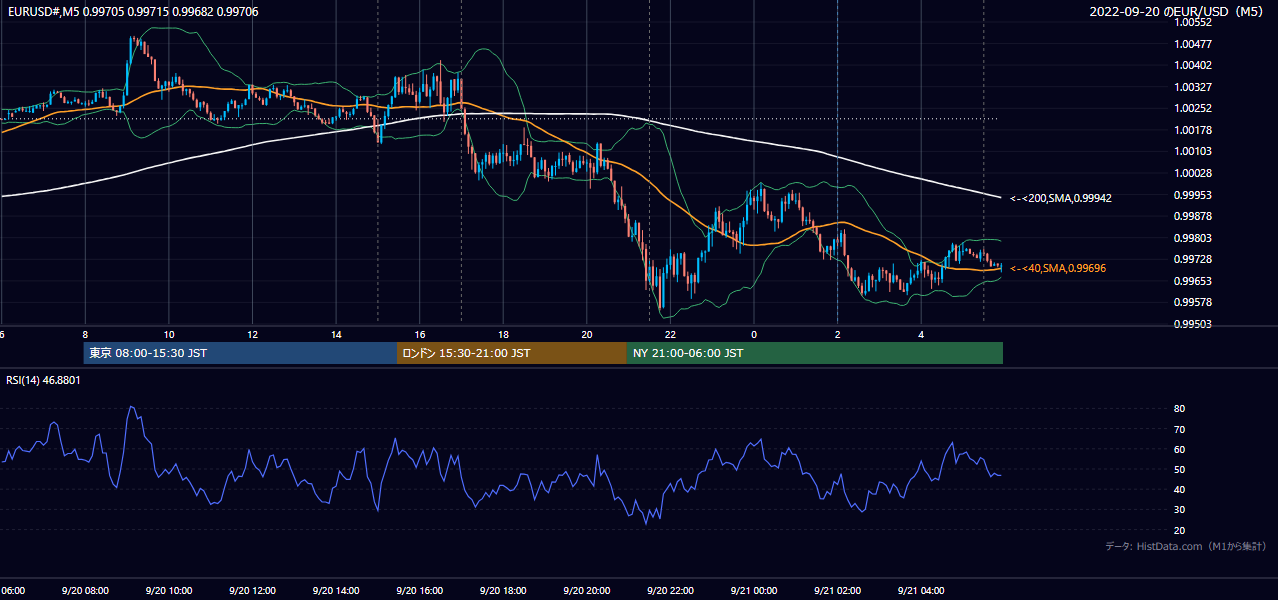
Task: Click price level 1.00552 on the axis
Action: pos(1195,22)
